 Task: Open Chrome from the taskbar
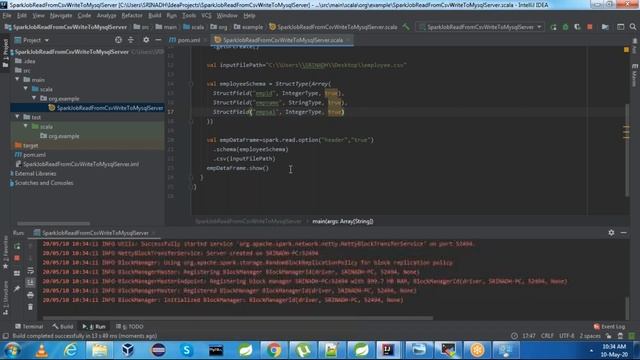click(274, 350)
